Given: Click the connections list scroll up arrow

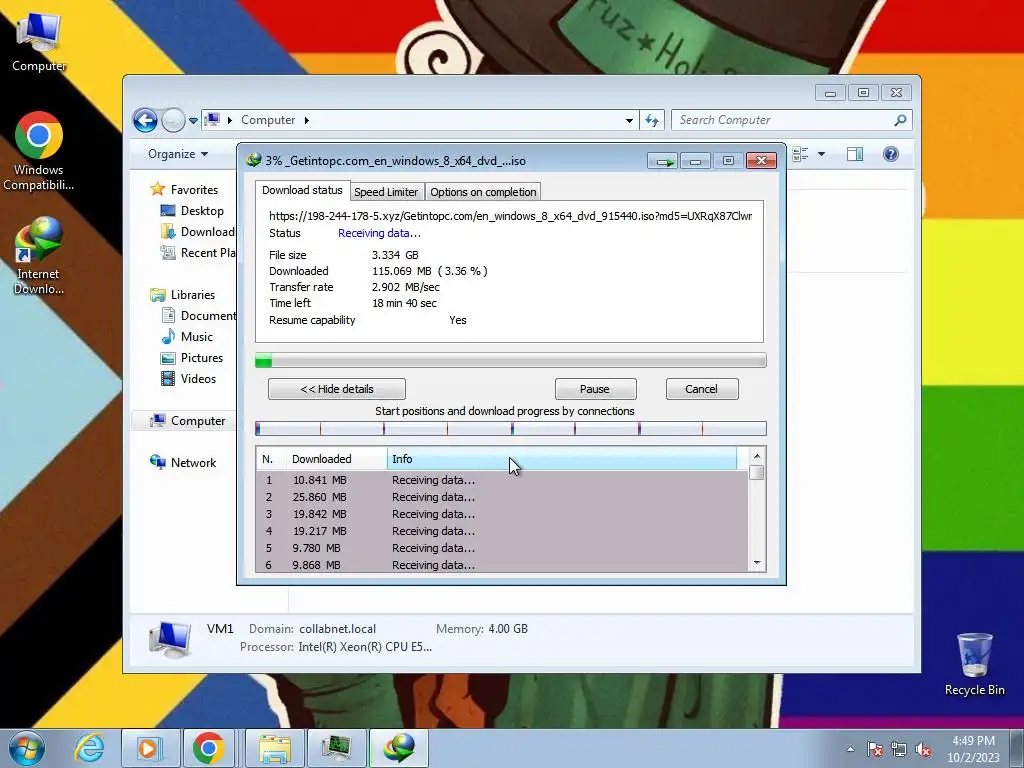Looking at the screenshot, I should (757, 456).
